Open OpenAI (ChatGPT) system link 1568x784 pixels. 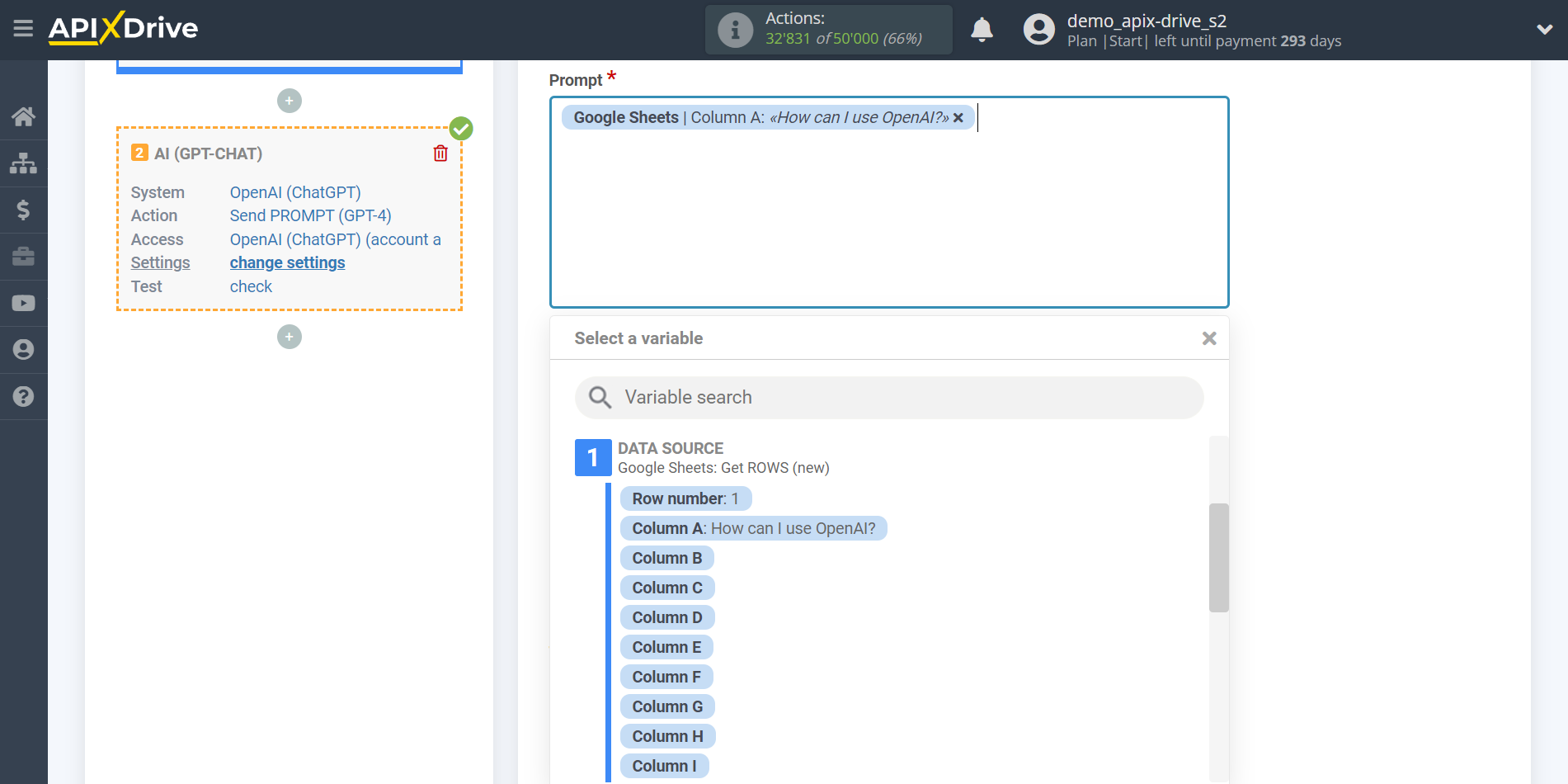295,192
